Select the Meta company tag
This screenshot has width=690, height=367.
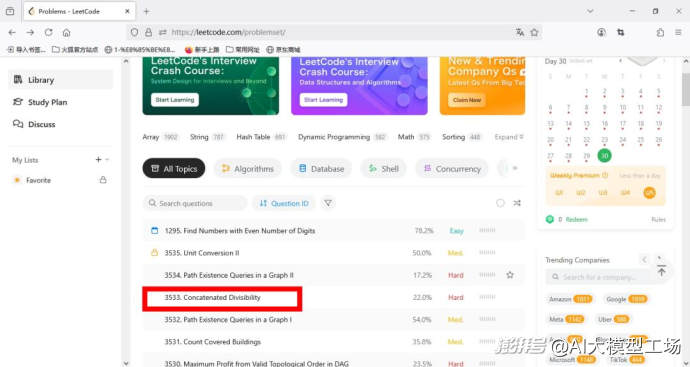pos(566,319)
